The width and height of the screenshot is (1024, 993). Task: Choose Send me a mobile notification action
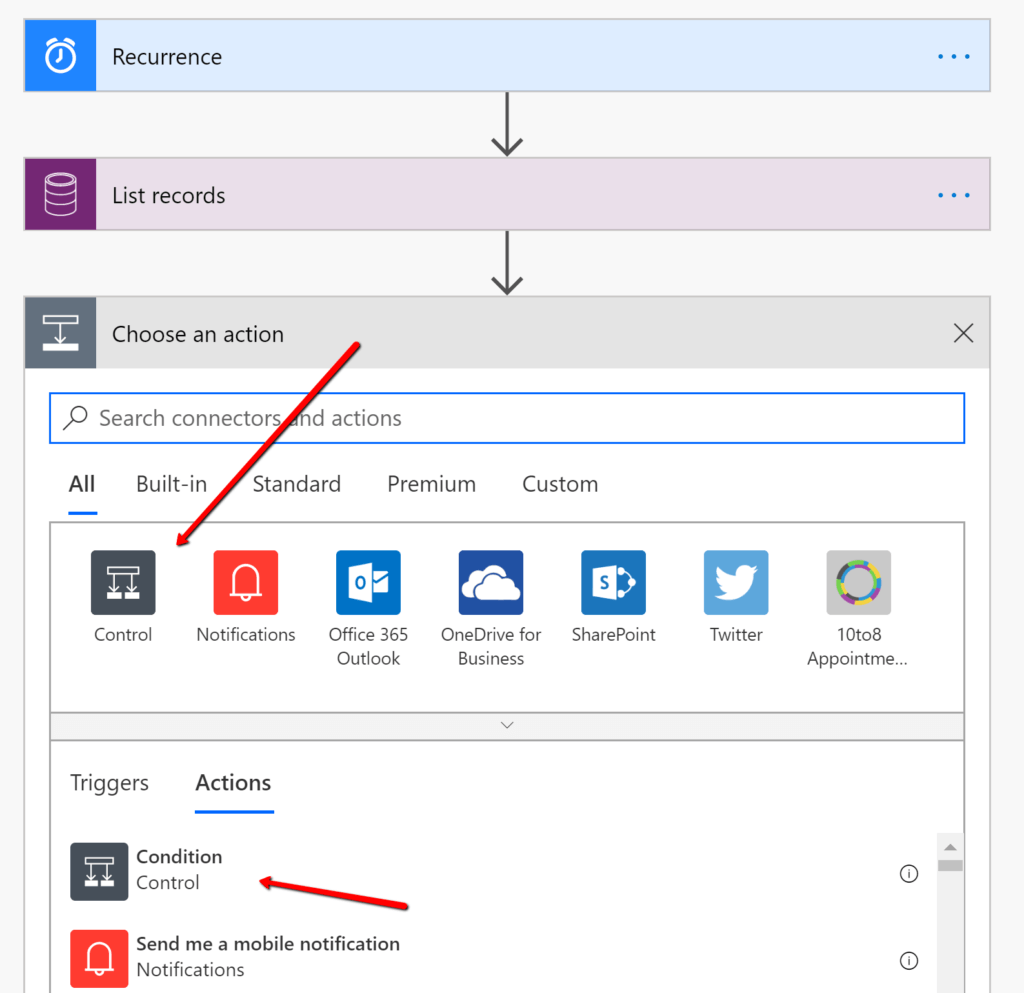click(x=267, y=956)
